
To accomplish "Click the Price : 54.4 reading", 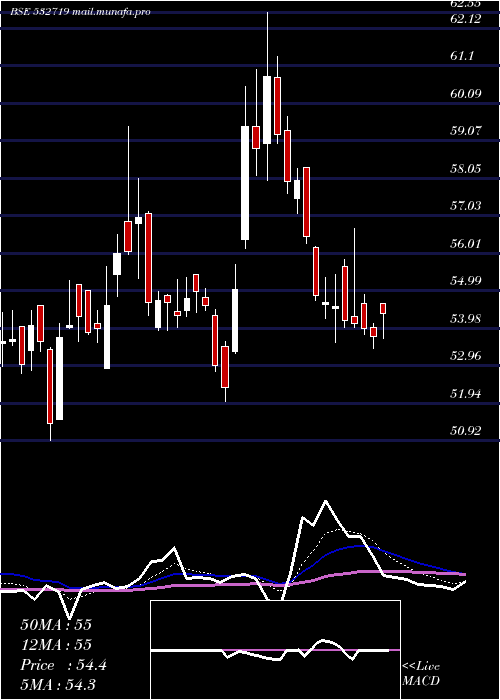I will tap(63, 665).
